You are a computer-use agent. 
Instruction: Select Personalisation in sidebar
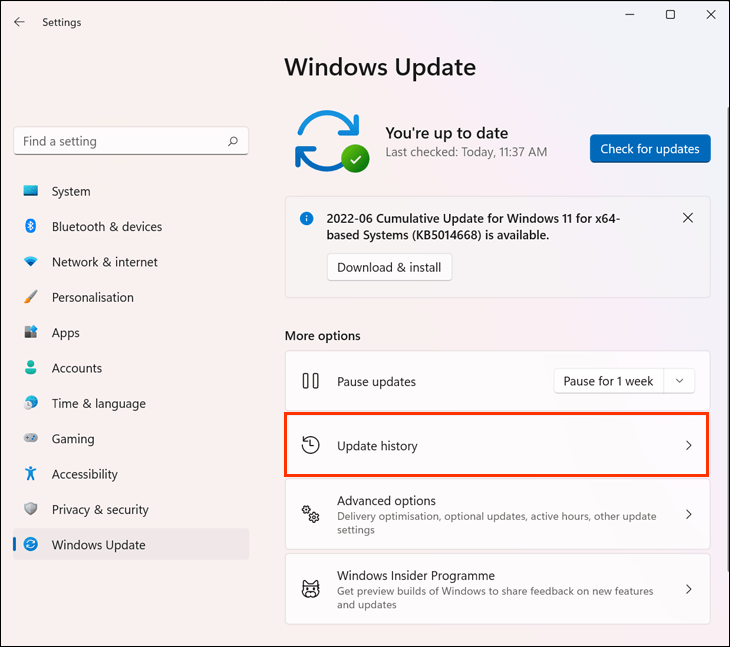tap(131, 297)
